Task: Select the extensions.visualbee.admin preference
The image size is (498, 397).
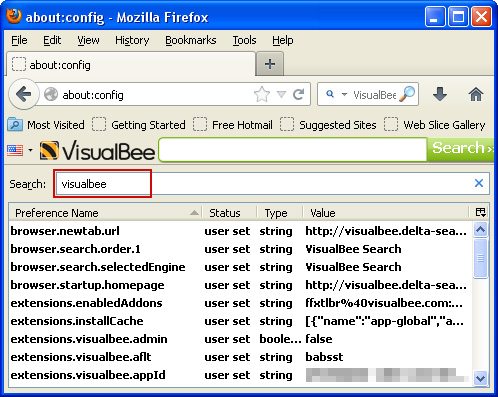Action: click(240, 339)
